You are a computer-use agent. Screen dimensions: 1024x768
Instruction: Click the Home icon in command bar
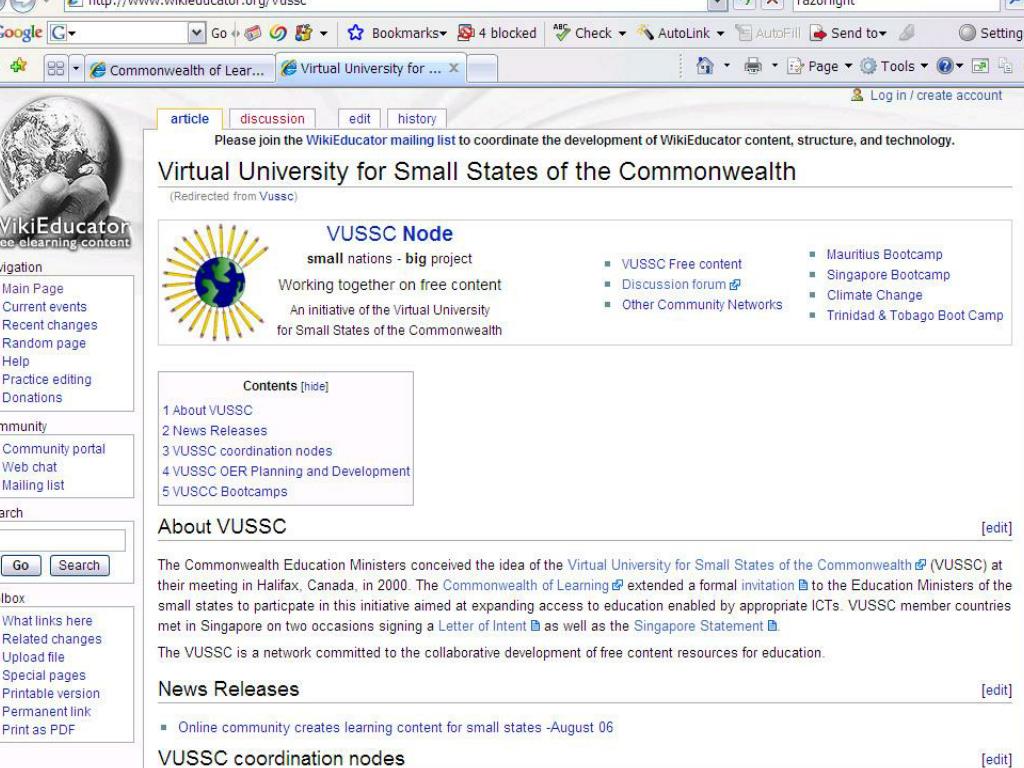tap(705, 66)
